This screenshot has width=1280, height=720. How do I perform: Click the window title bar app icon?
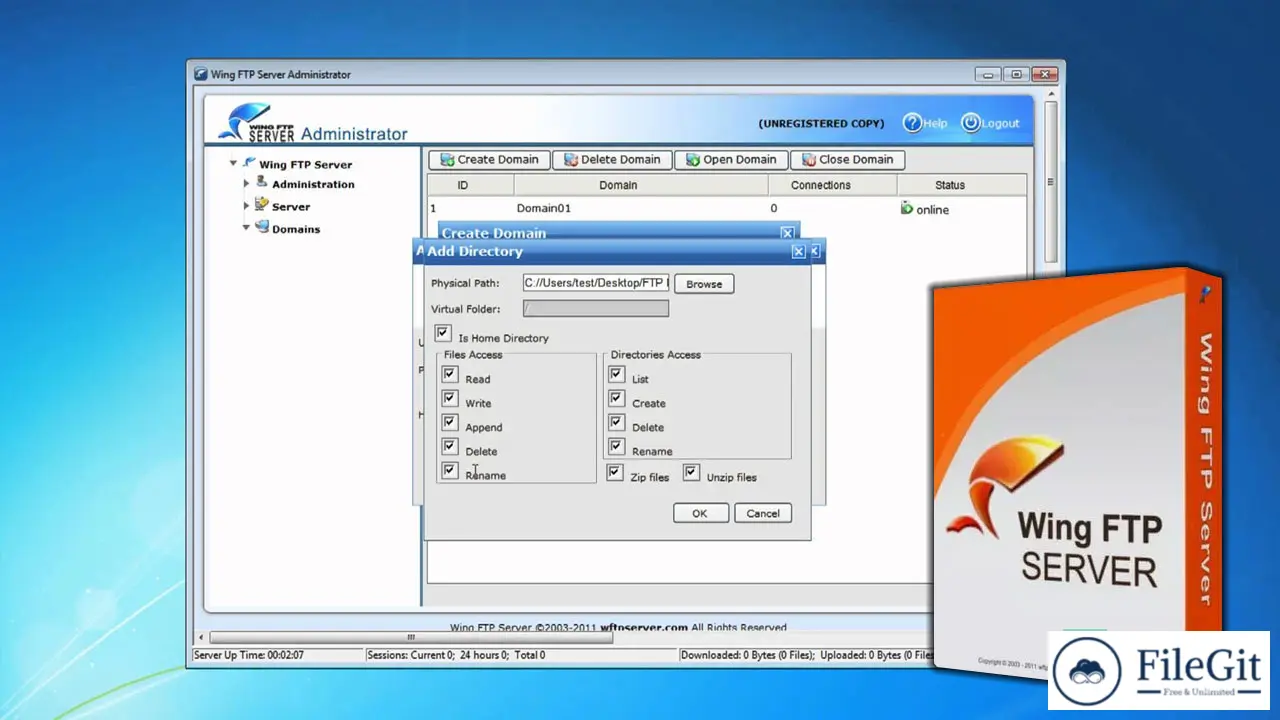tap(200, 75)
